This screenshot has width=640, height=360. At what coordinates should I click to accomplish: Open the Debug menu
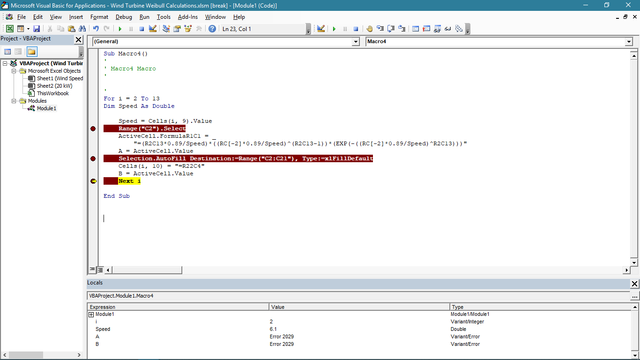coord(123,17)
